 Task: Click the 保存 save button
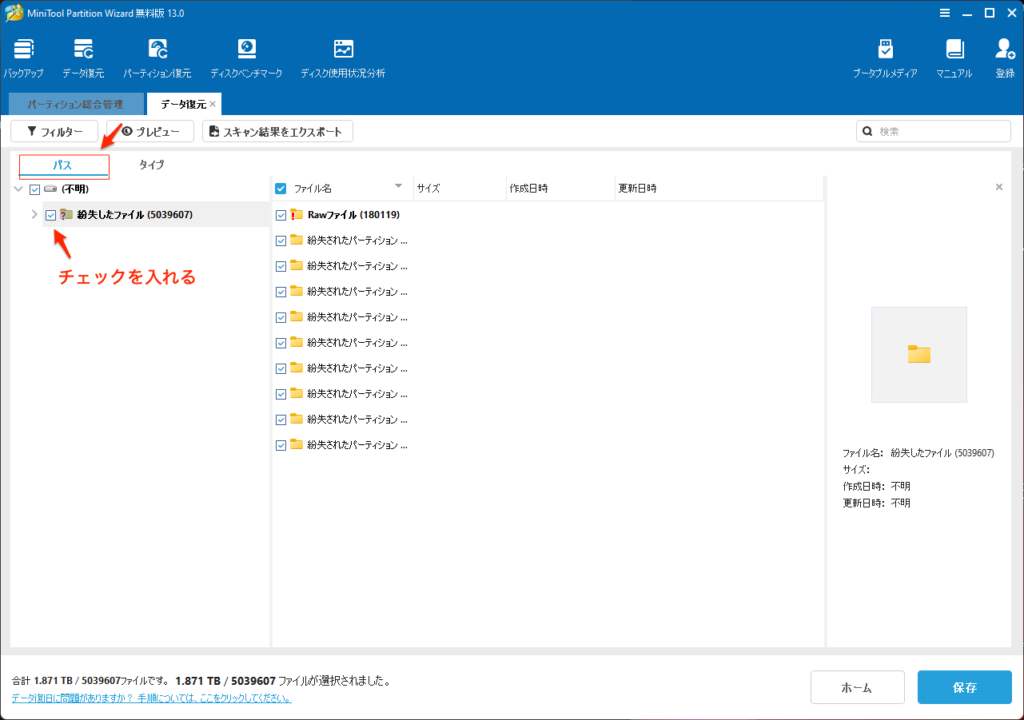[964, 687]
